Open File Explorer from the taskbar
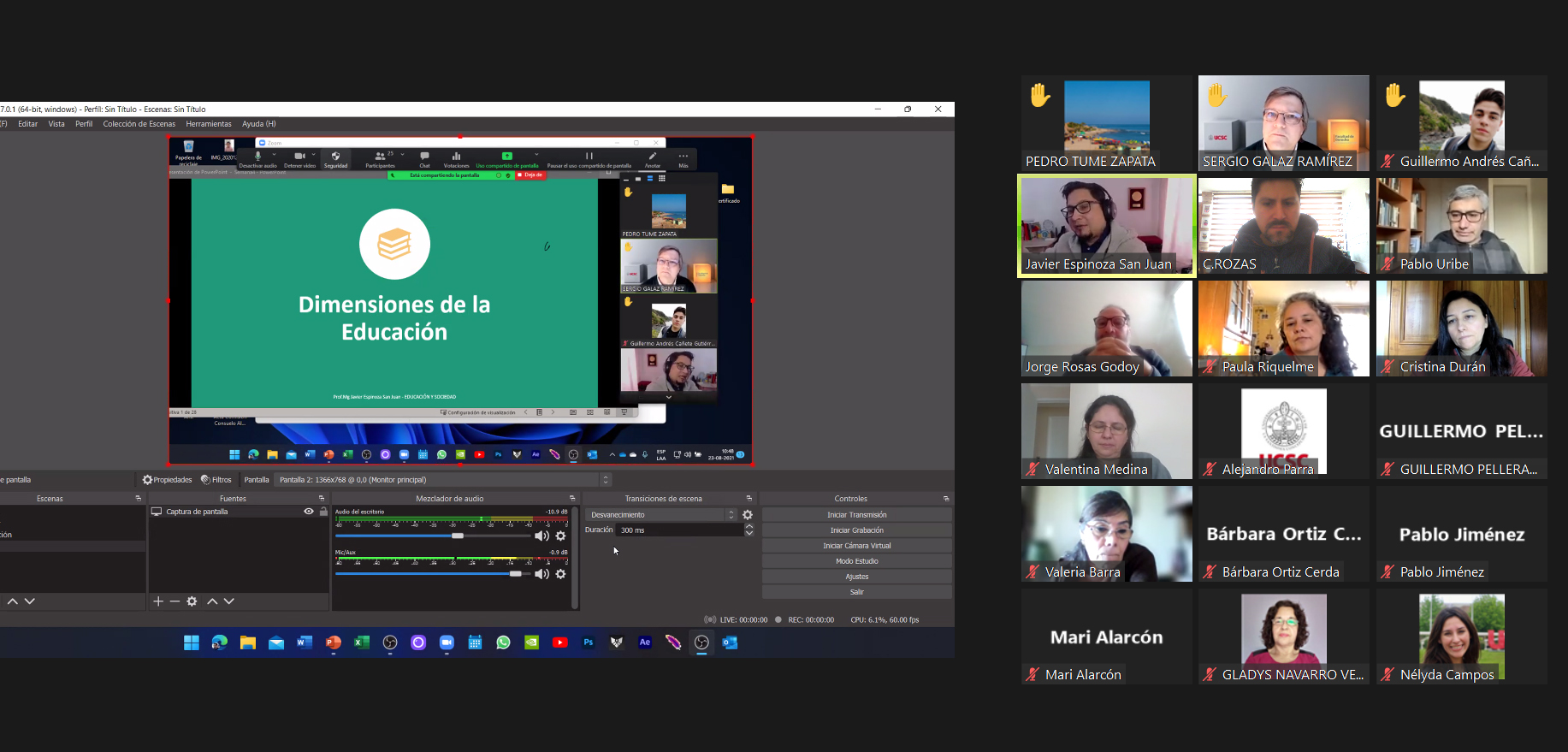The image size is (1568, 752). pyautogui.click(x=248, y=642)
